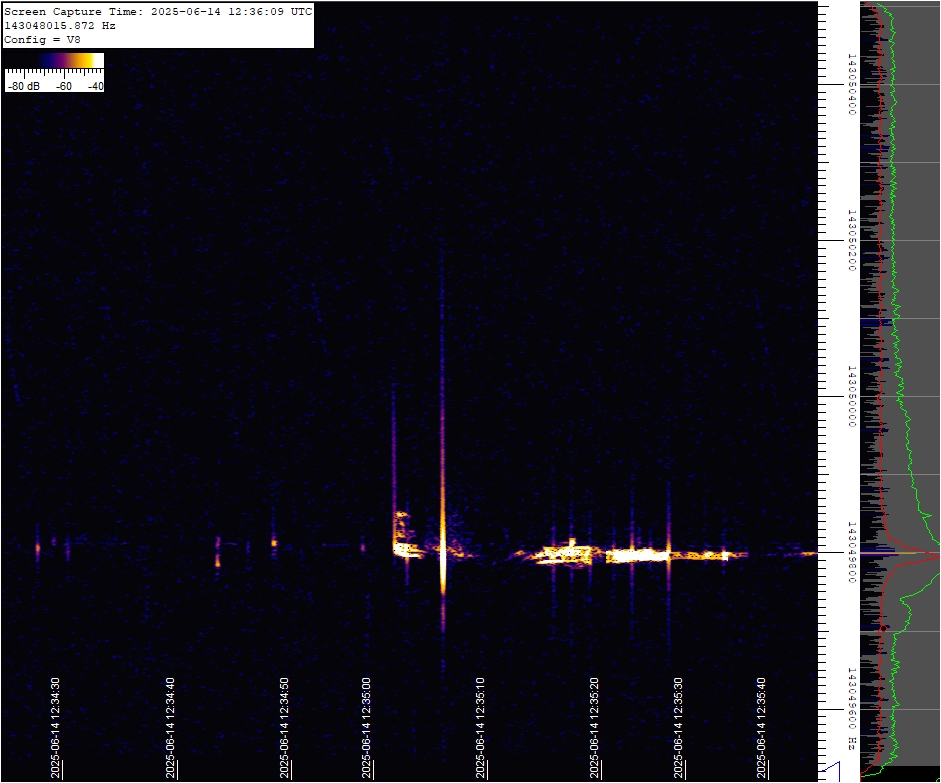Click the brightest white horizontal burst before 12:35:30
This screenshot has height=783, width=941.
tap(637, 556)
